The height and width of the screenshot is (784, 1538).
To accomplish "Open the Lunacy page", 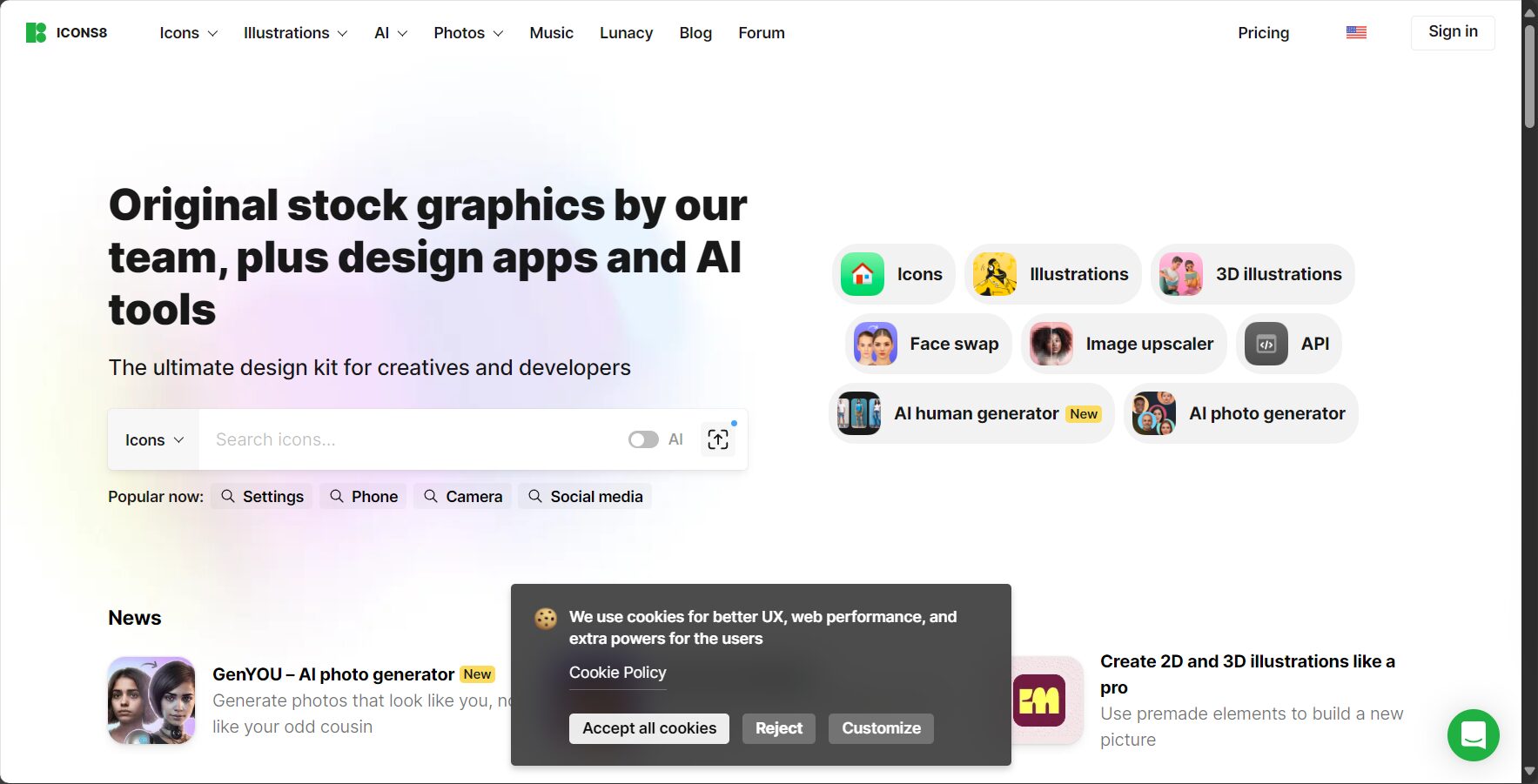I will (x=626, y=33).
